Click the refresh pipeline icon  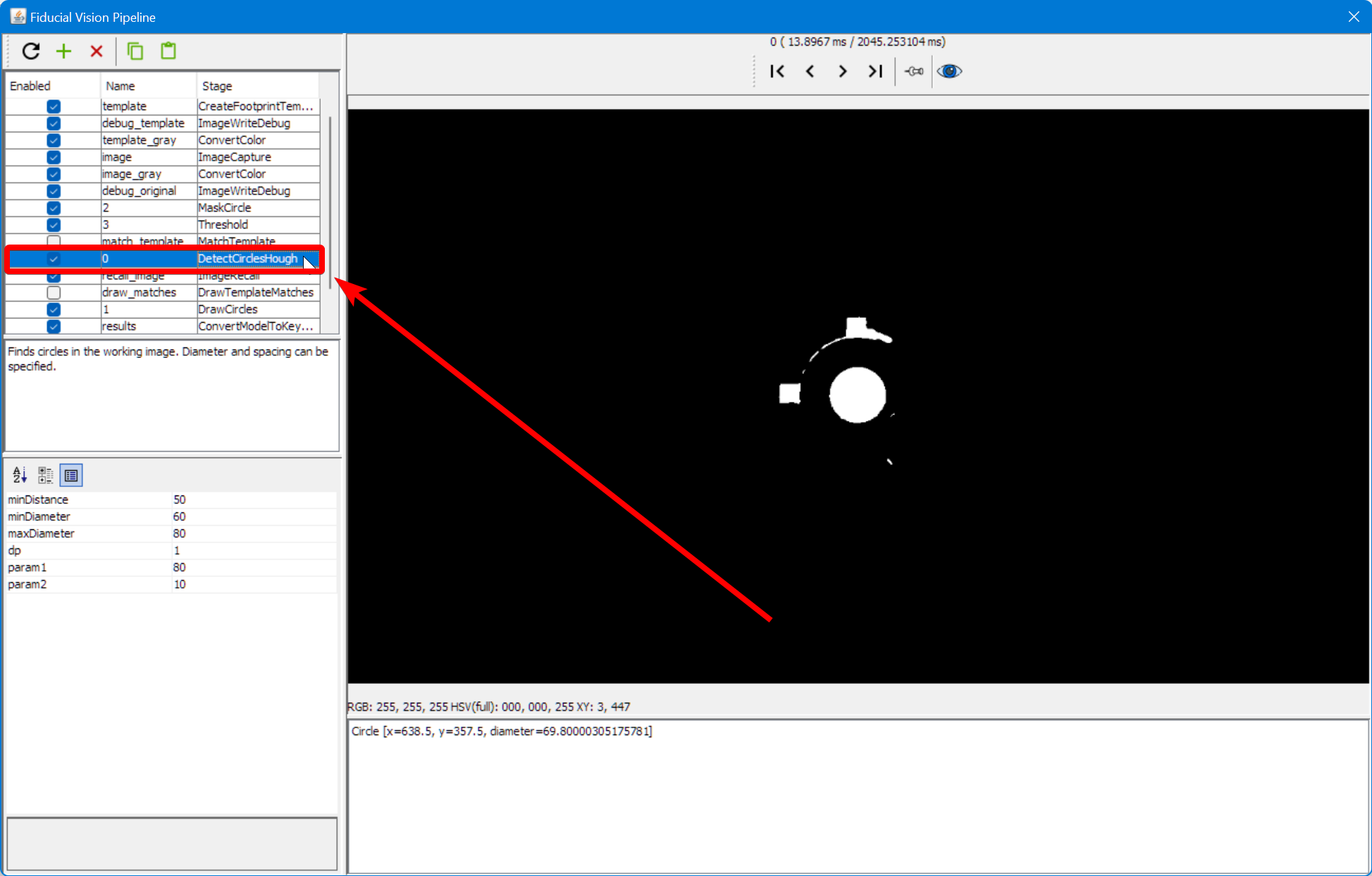[x=31, y=51]
